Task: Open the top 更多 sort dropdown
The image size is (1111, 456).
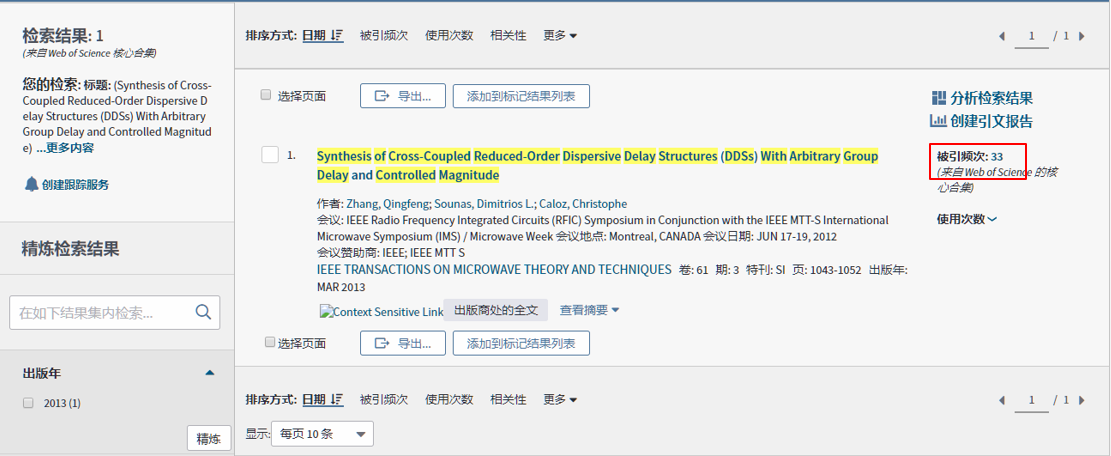Action: [x=560, y=36]
